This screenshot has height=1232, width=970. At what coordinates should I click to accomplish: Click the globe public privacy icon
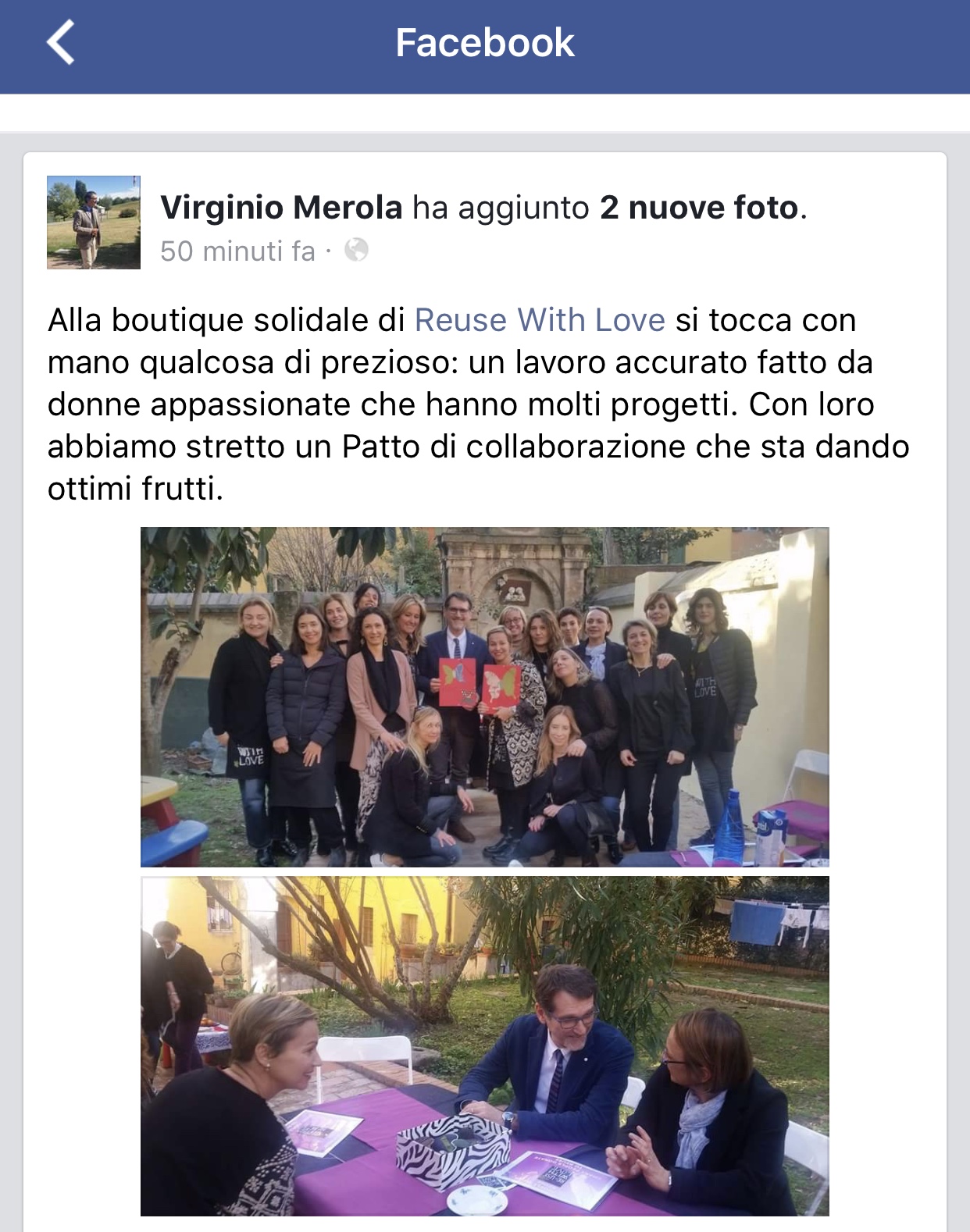click(356, 250)
